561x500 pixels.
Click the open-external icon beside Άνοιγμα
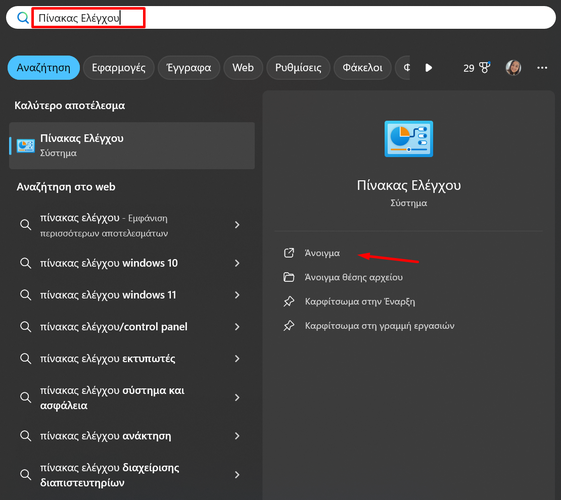(289, 253)
